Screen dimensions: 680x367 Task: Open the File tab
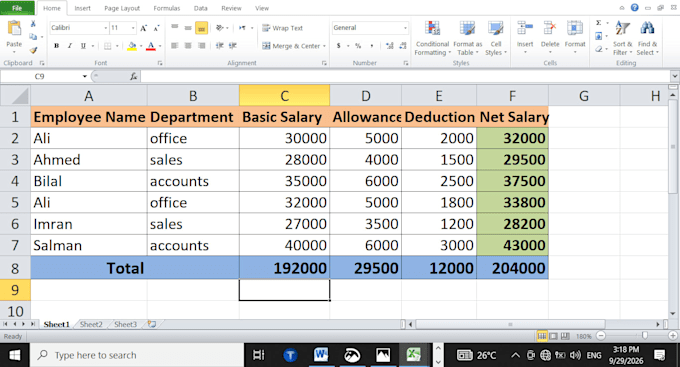[x=17, y=8]
